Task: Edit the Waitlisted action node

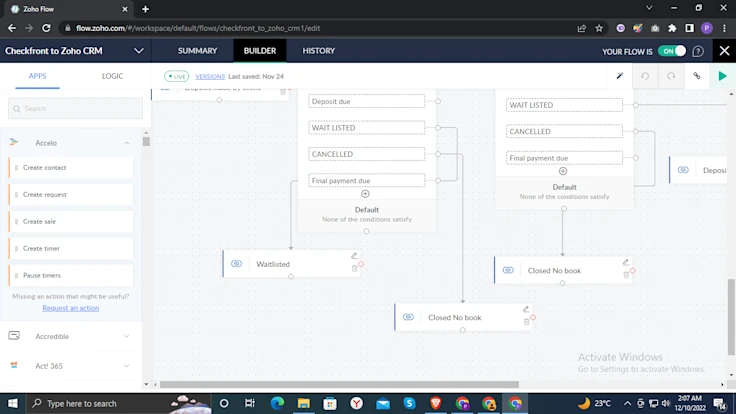Action: pyautogui.click(x=354, y=256)
